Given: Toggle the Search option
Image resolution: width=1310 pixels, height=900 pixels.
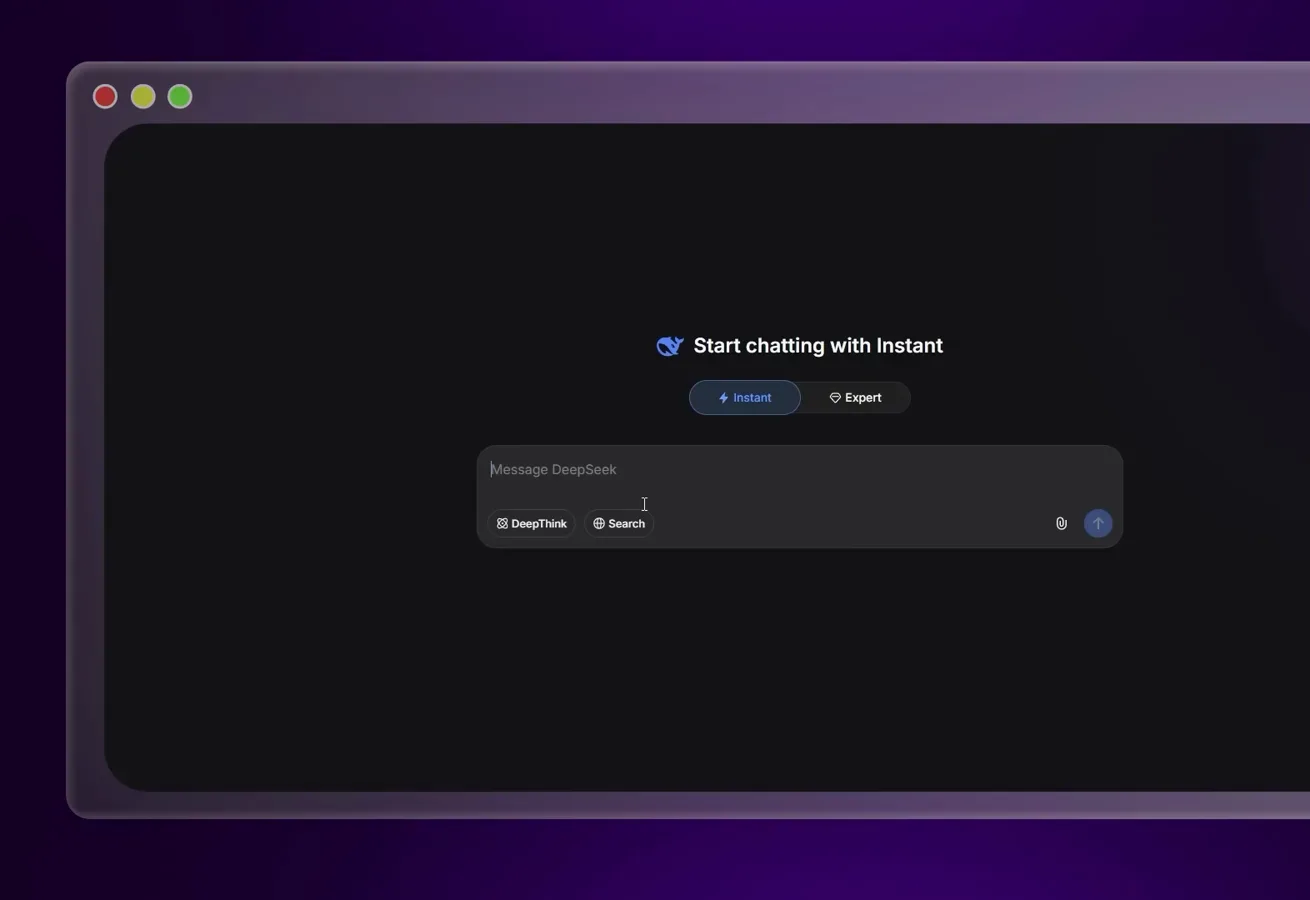Looking at the screenshot, I should click(x=619, y=523).
